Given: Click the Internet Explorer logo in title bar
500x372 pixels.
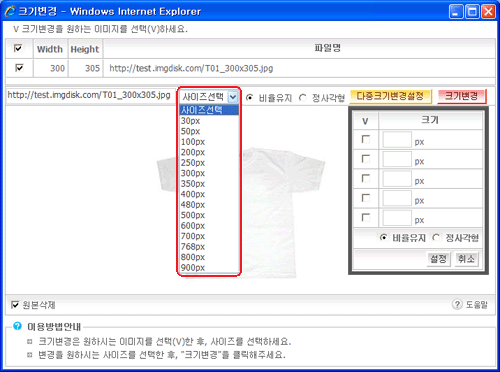Looking at the screenshot, I should click(x=10, y=11).
